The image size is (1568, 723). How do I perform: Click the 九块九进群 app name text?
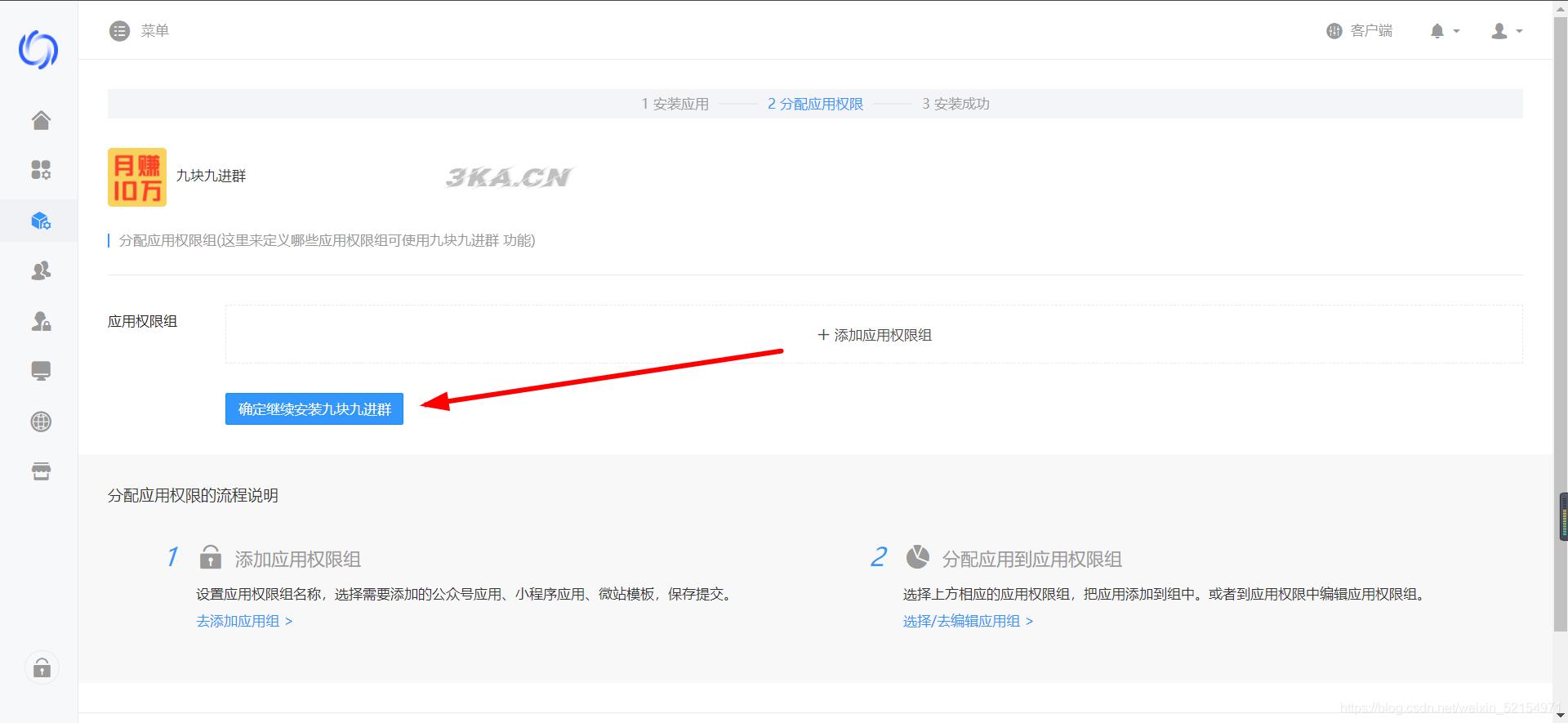pos(211,176)
